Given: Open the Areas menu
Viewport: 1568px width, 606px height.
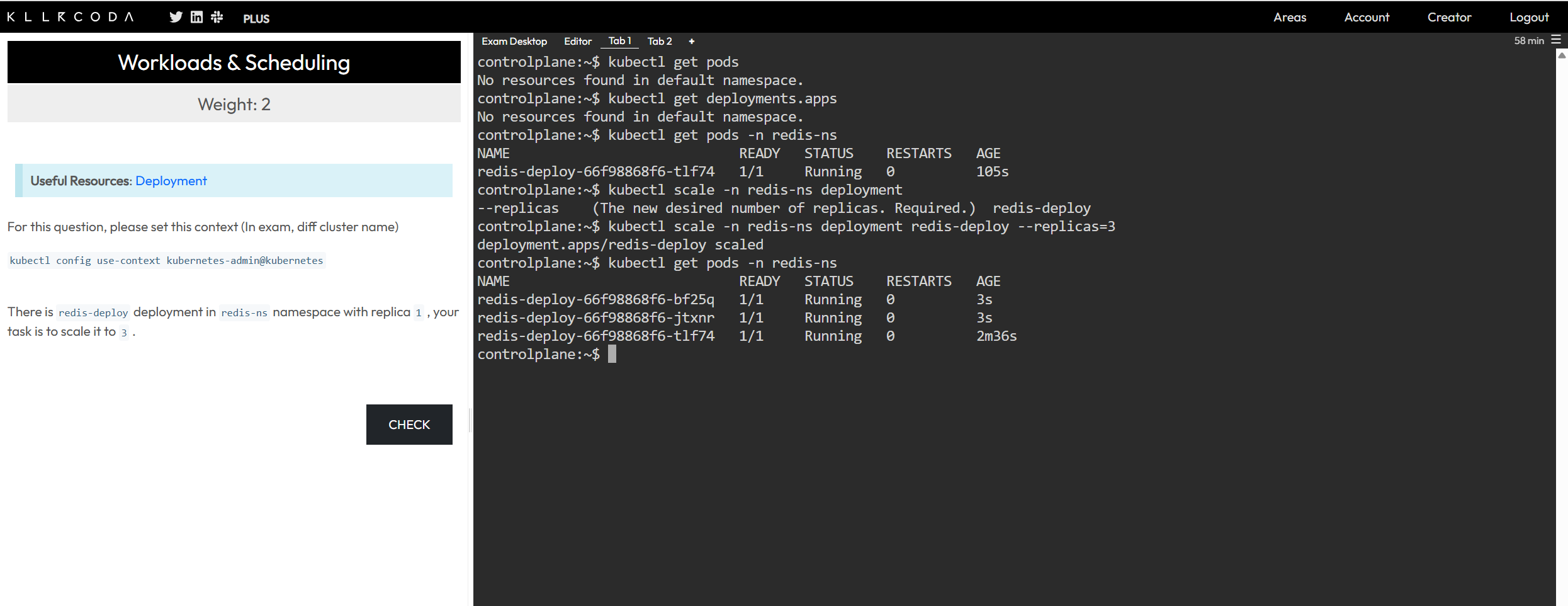Looking at the screenshot, I should point(1290,17).
